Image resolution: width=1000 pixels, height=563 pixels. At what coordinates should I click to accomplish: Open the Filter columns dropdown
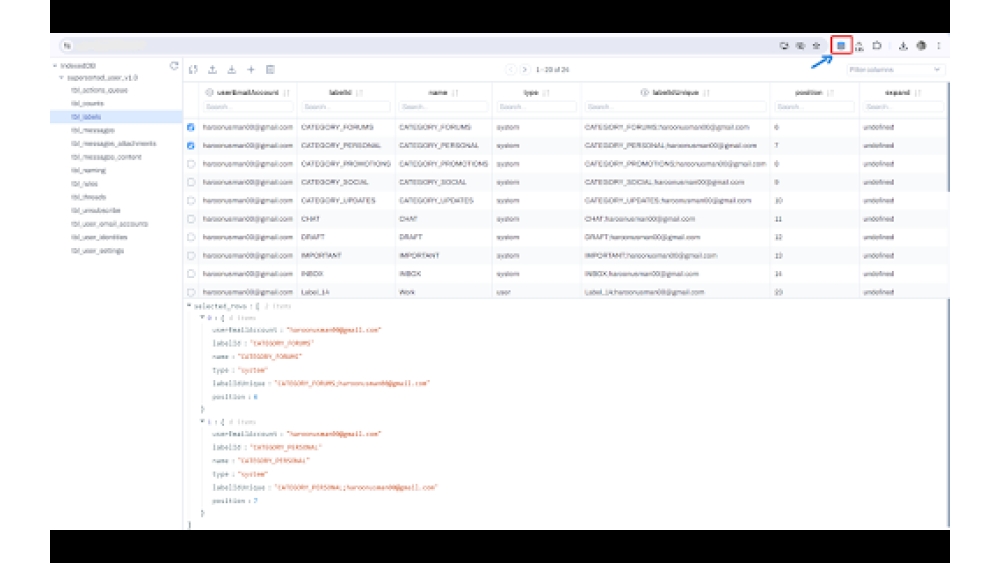click(895, 69)
